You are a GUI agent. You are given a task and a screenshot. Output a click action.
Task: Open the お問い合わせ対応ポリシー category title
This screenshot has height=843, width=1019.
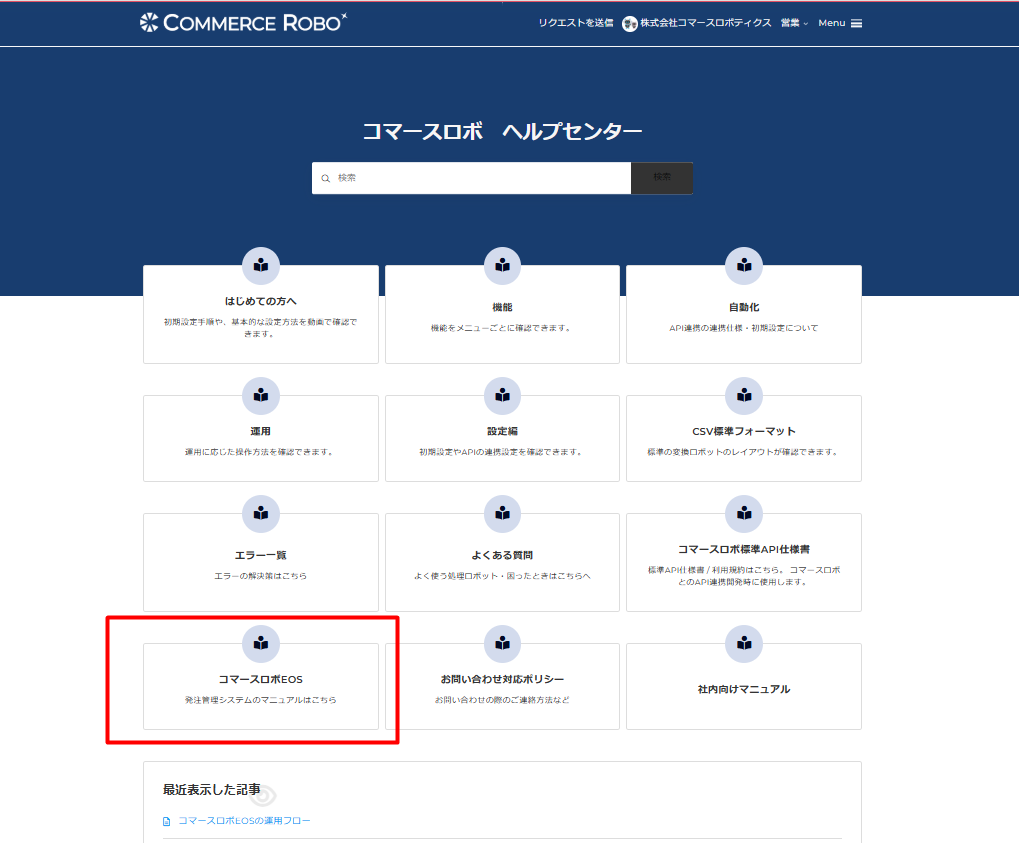click(x=502, y=679)
